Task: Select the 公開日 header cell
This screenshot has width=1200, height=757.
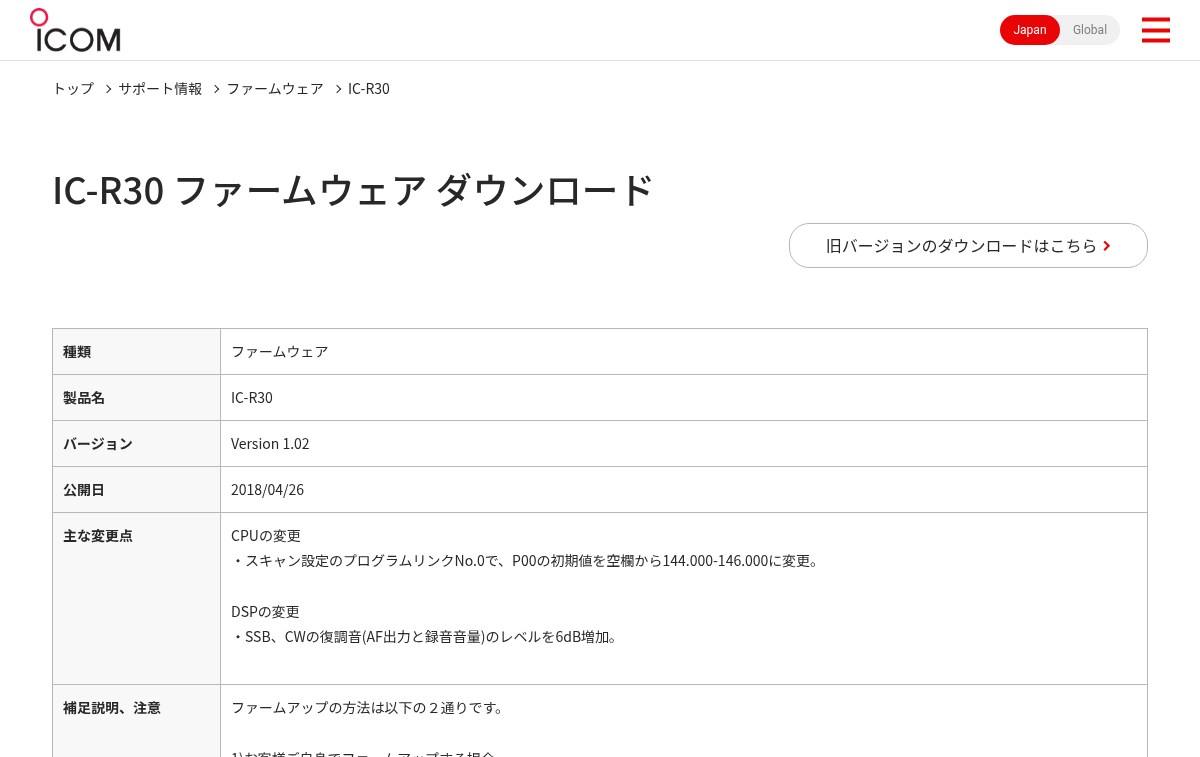Action: (137, 490)
